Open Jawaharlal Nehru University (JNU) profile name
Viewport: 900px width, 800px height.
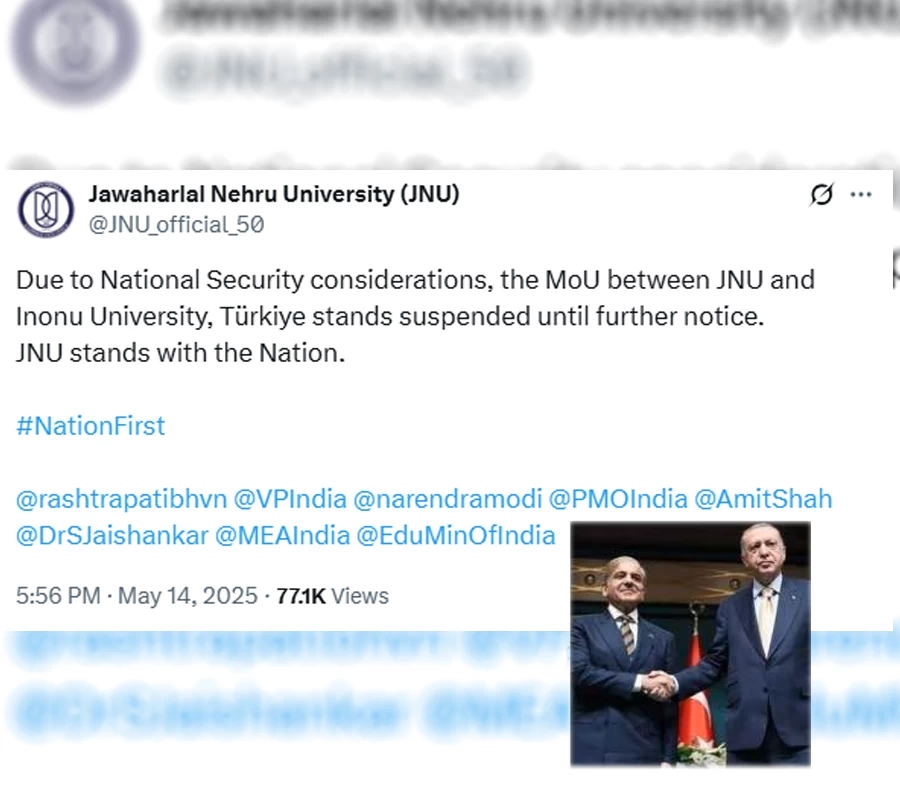tap(274, 195)
